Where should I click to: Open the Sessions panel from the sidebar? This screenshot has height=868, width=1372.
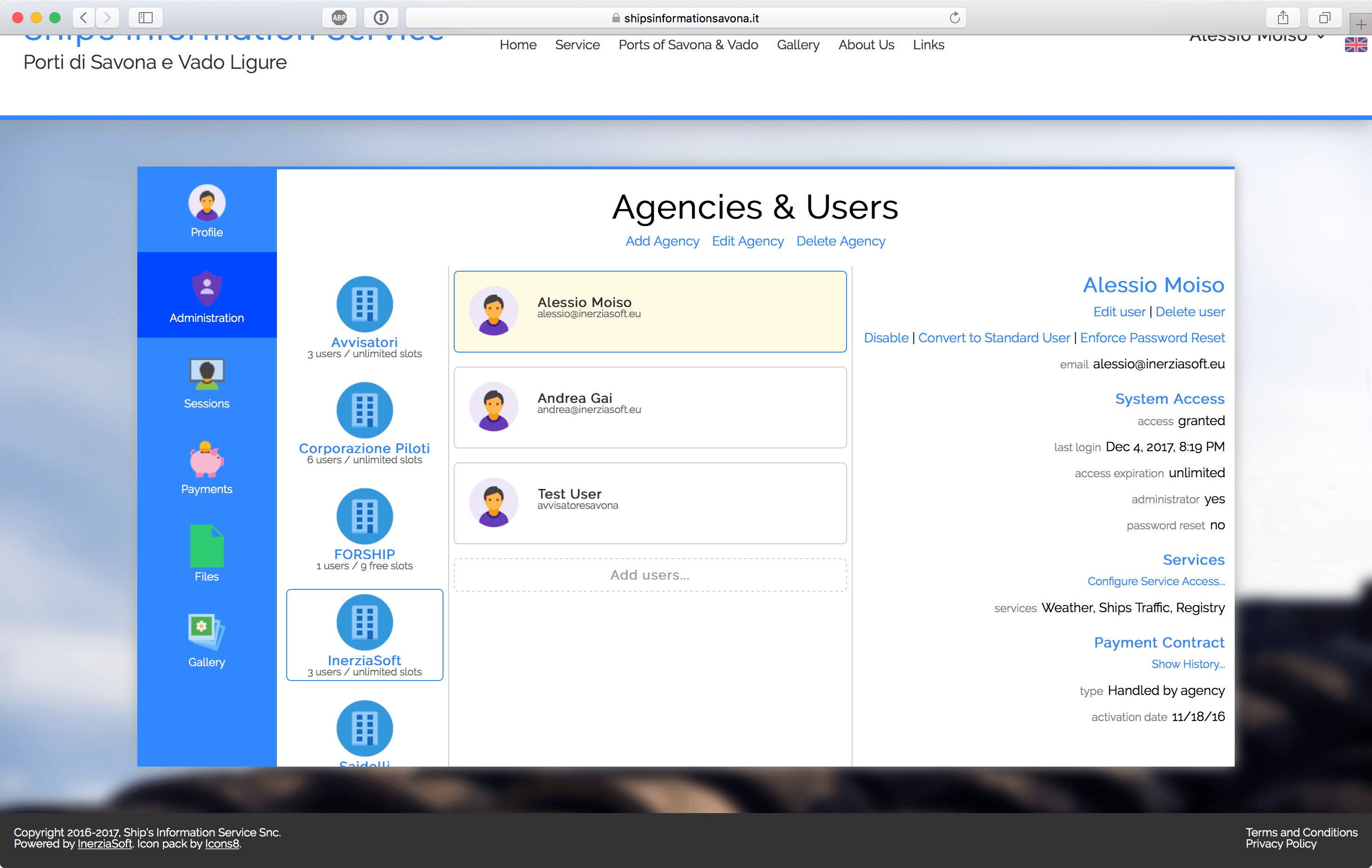206,381
